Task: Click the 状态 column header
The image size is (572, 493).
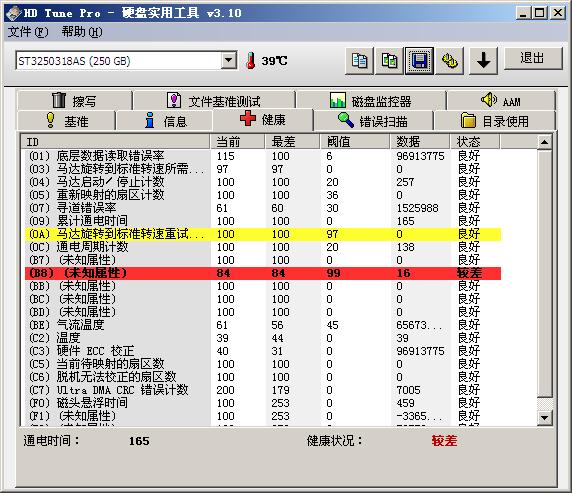Action: (x=475, y=142)
